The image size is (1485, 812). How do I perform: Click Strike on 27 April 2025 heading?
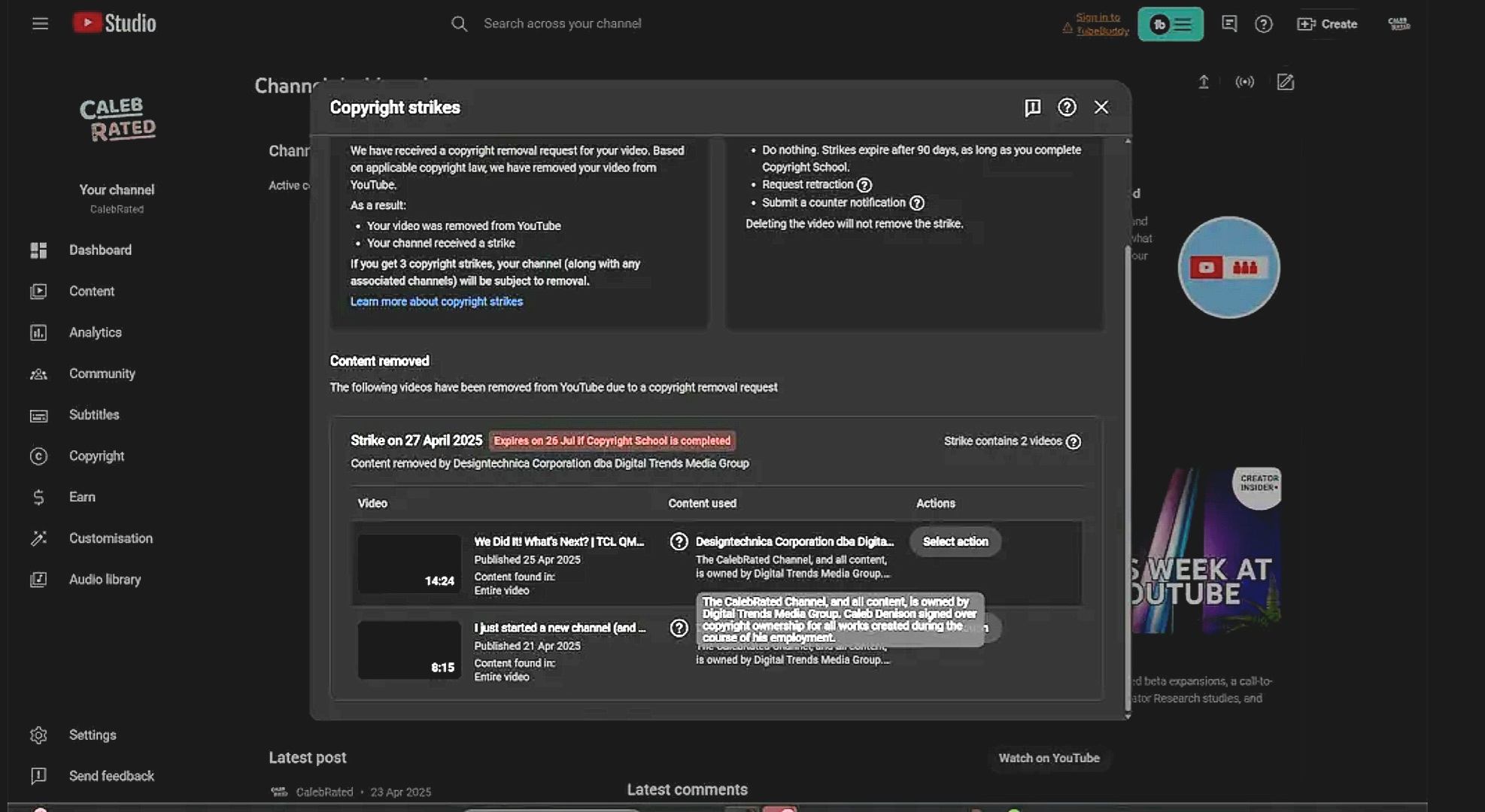click(x=416, y=441)
